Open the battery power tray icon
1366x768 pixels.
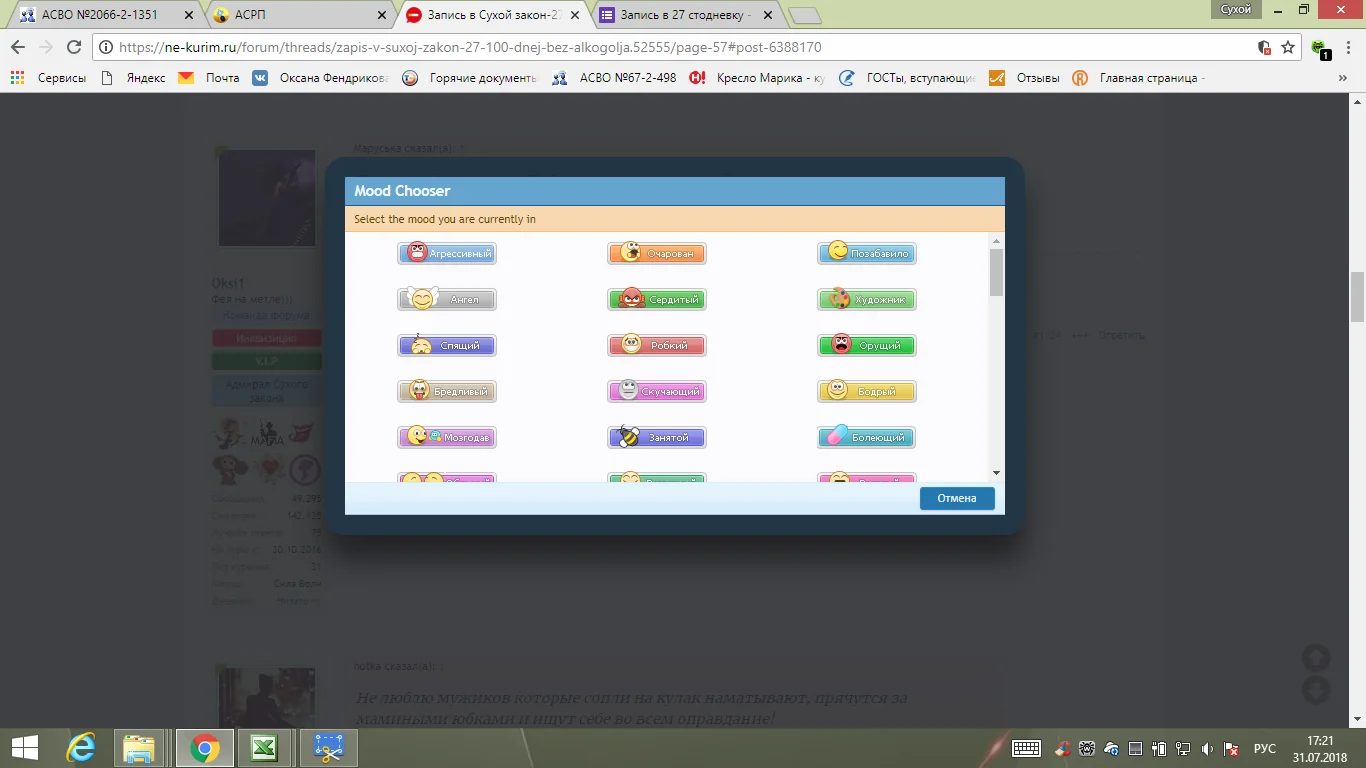(1160, 748)
